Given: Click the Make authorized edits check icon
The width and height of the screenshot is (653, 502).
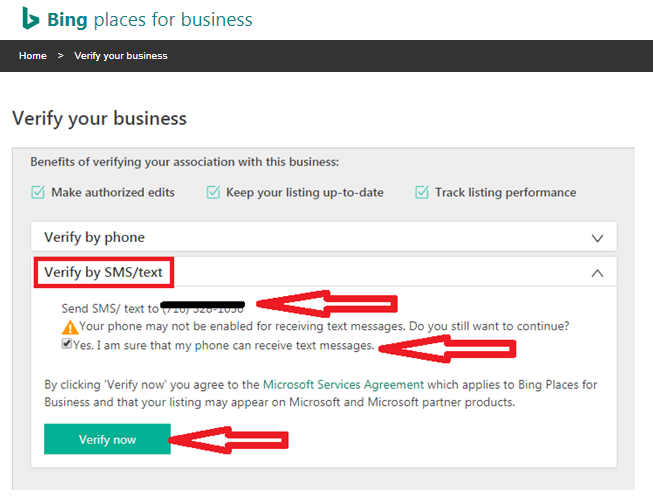Looking at the screenshot, I should click(38, 192).
